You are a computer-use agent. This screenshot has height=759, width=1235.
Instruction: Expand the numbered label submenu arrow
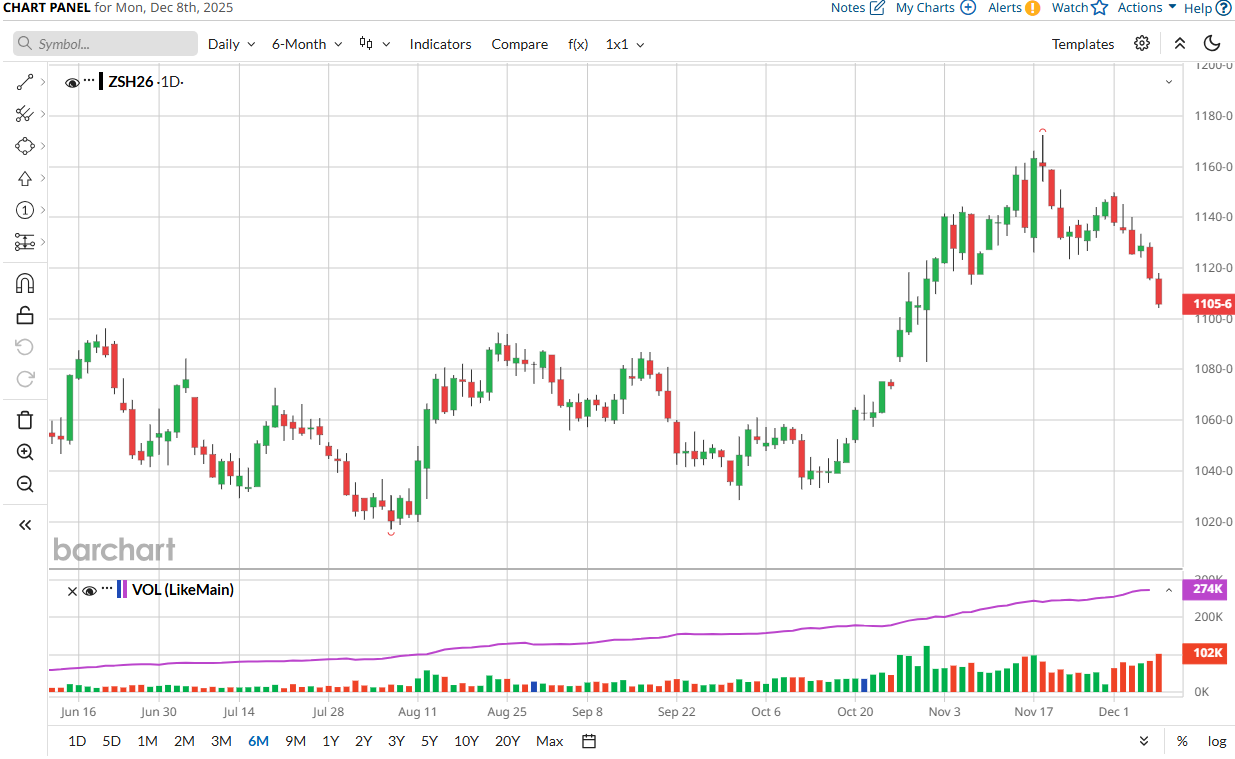coord(43,210)
